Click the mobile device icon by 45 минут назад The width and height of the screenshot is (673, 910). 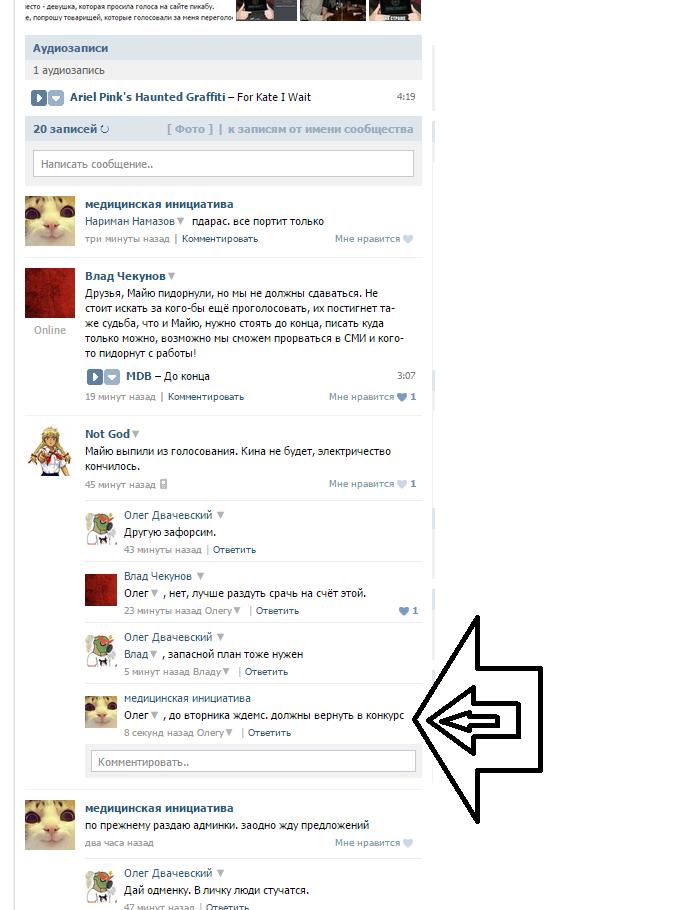coord(164,484)
